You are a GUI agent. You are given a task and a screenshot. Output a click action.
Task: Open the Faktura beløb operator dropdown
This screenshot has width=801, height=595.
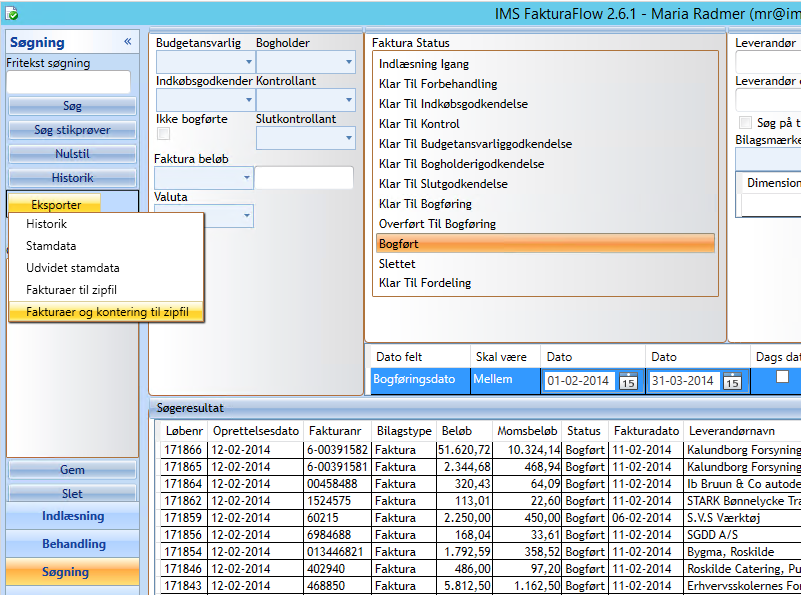(203, 178)
